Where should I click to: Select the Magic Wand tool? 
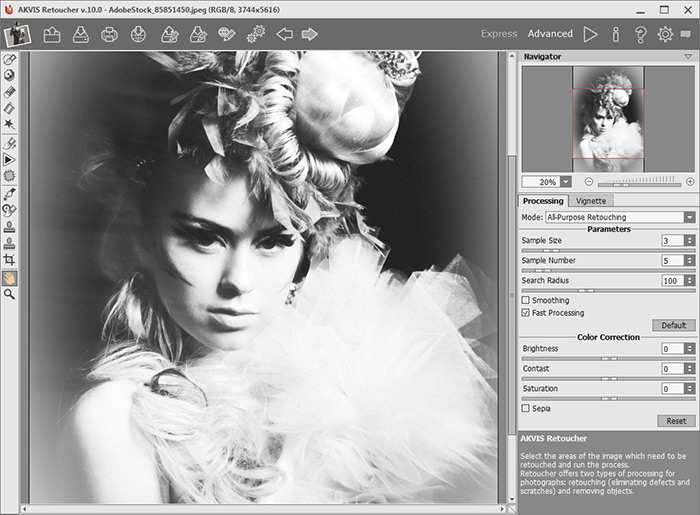(x=9, y=124)
